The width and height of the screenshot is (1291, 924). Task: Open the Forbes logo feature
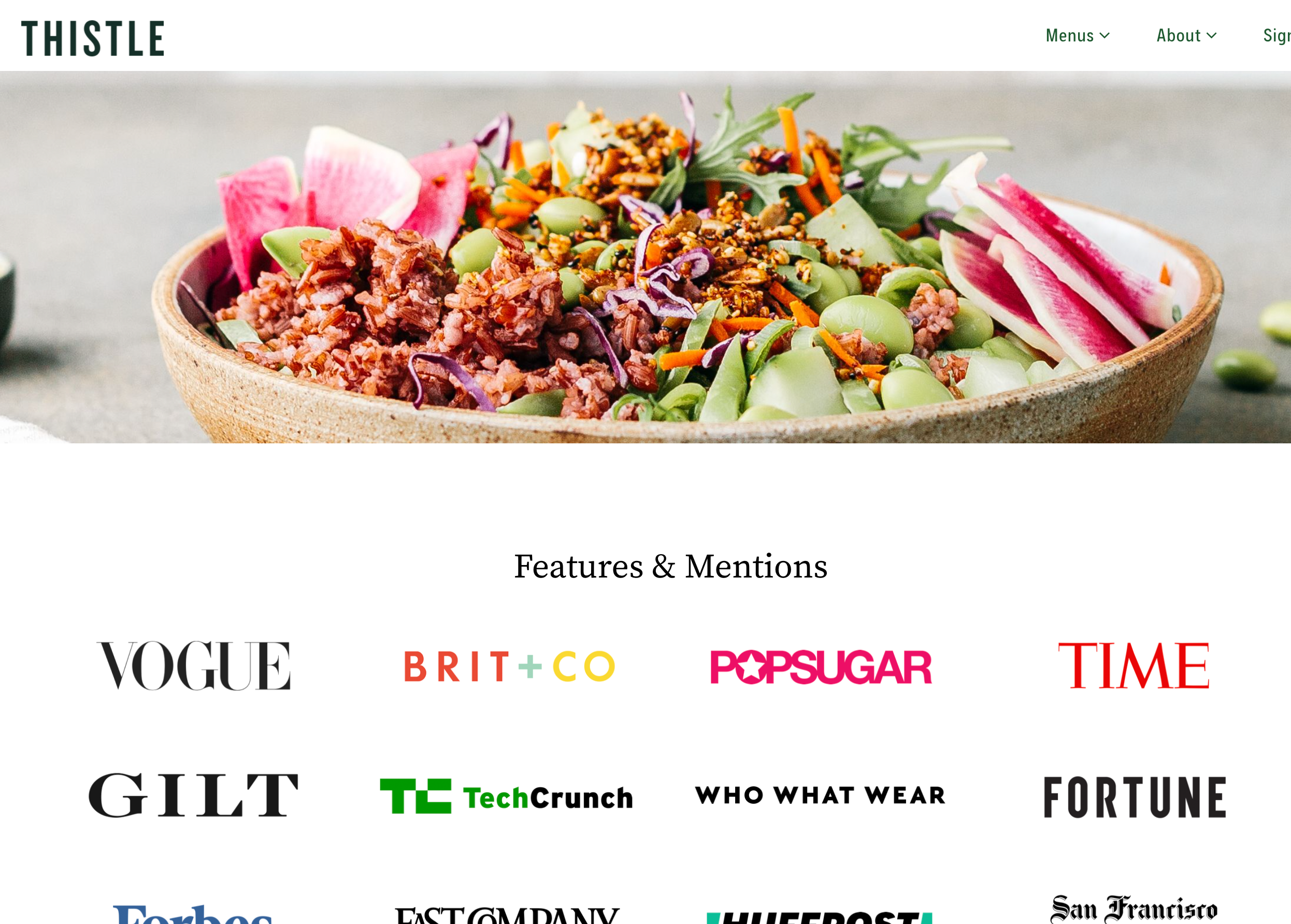coord(193,914)
